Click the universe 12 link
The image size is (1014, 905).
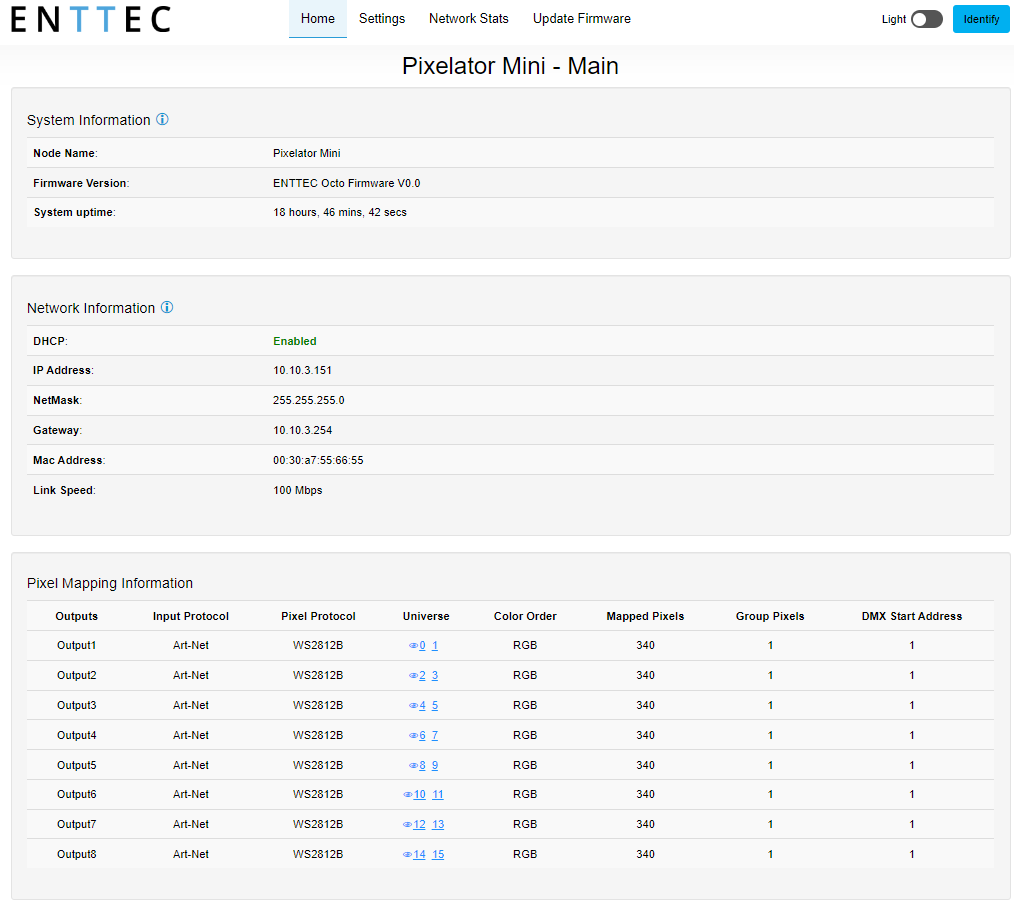(x=420, y=825)
